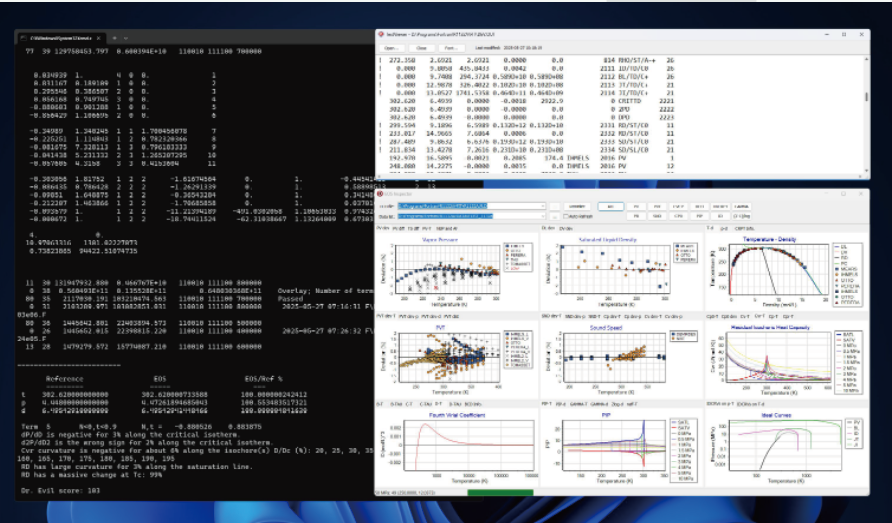This screenshot has width=892, height=523.
Task: Click the text viewer window's app icon
Action: click(381, 34)
